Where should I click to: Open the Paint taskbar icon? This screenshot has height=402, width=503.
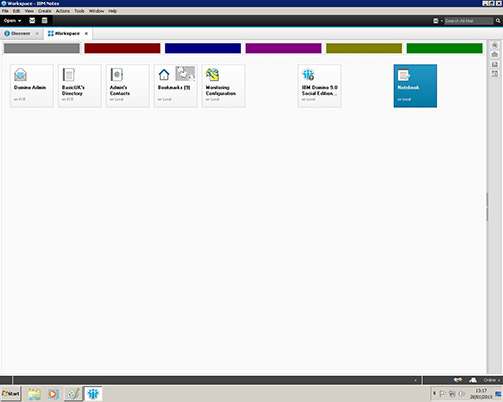73,394
